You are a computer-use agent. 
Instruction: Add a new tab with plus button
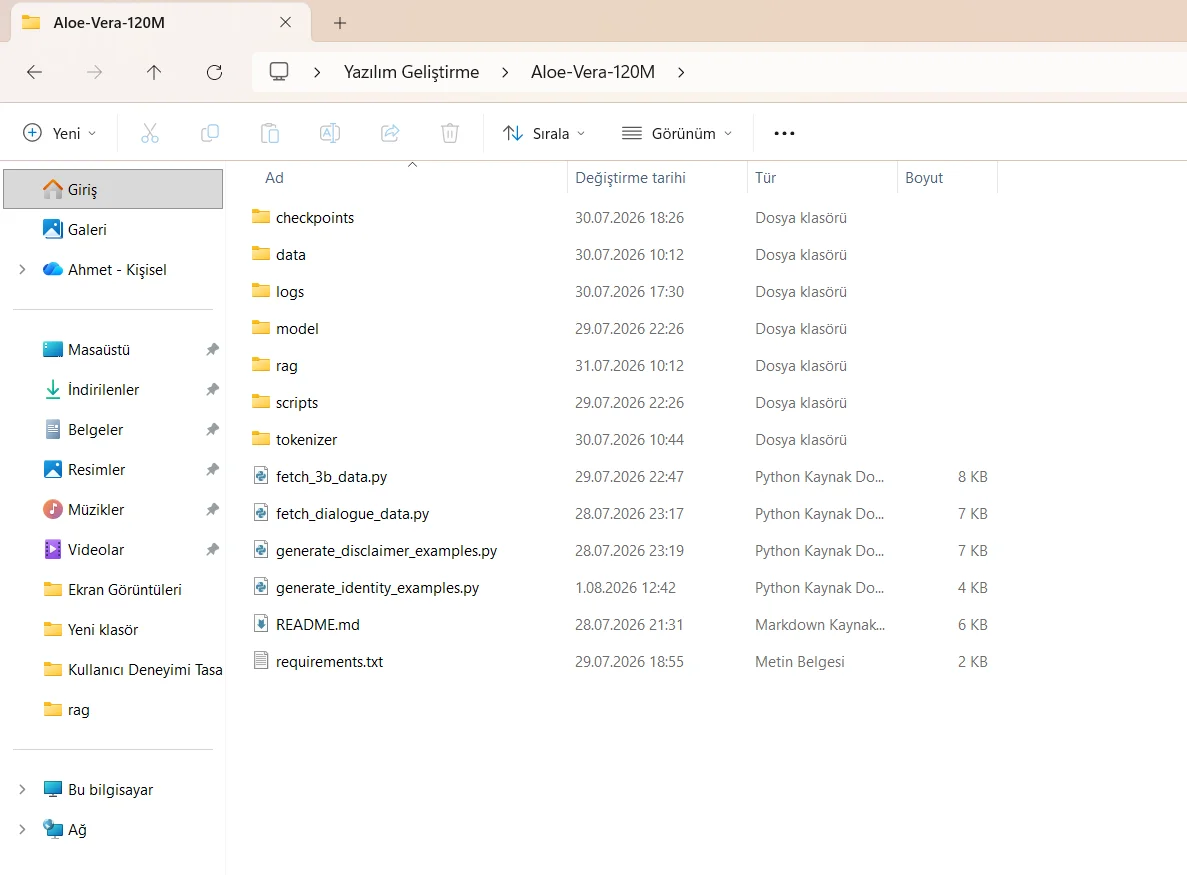point(340,23)
